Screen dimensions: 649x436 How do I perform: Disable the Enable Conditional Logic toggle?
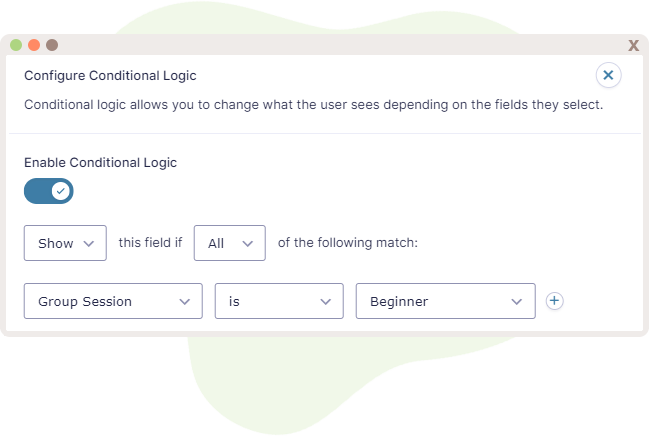[x=48, y=191]
